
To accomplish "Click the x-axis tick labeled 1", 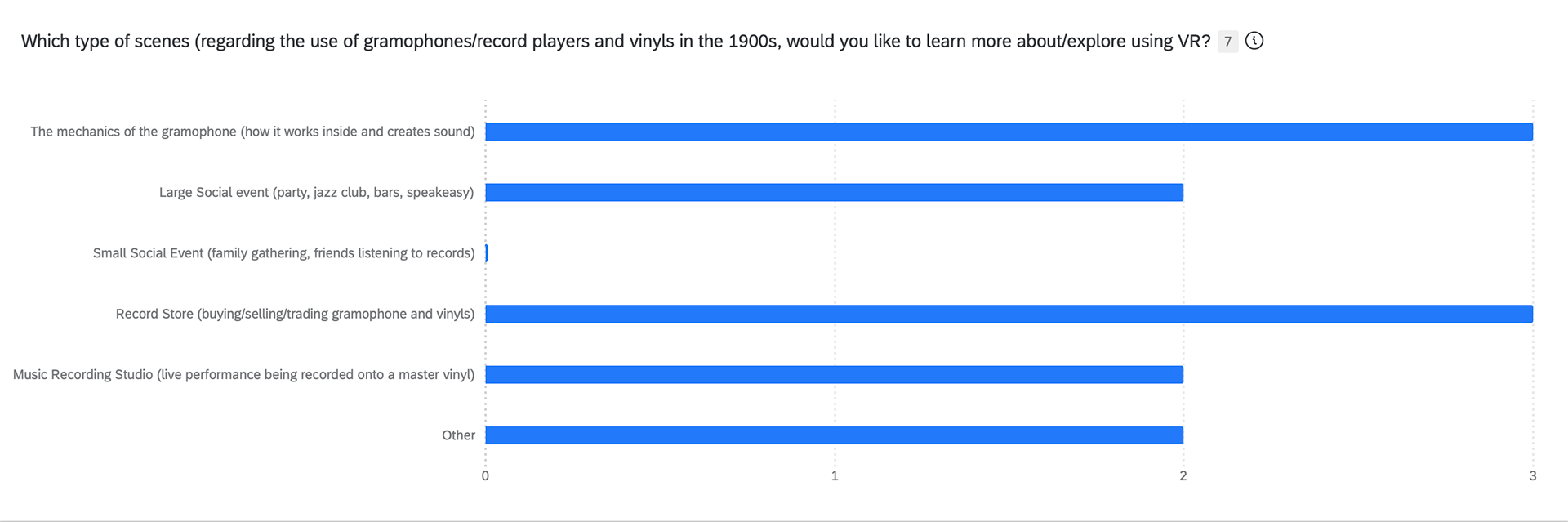I will click(x=835, y=476).
